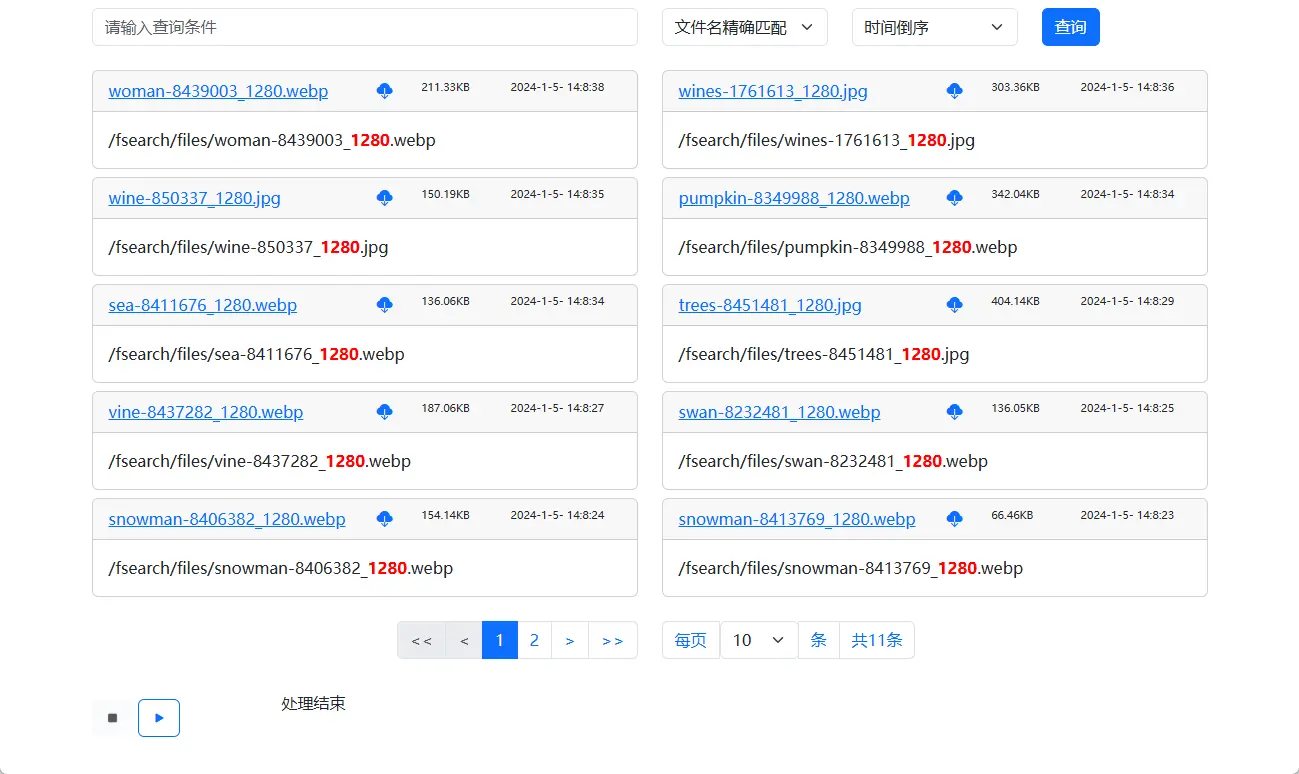Jump to last page with >> button
The height and width of the screenshot is (774, 1299).
click(x=612, y=640)
